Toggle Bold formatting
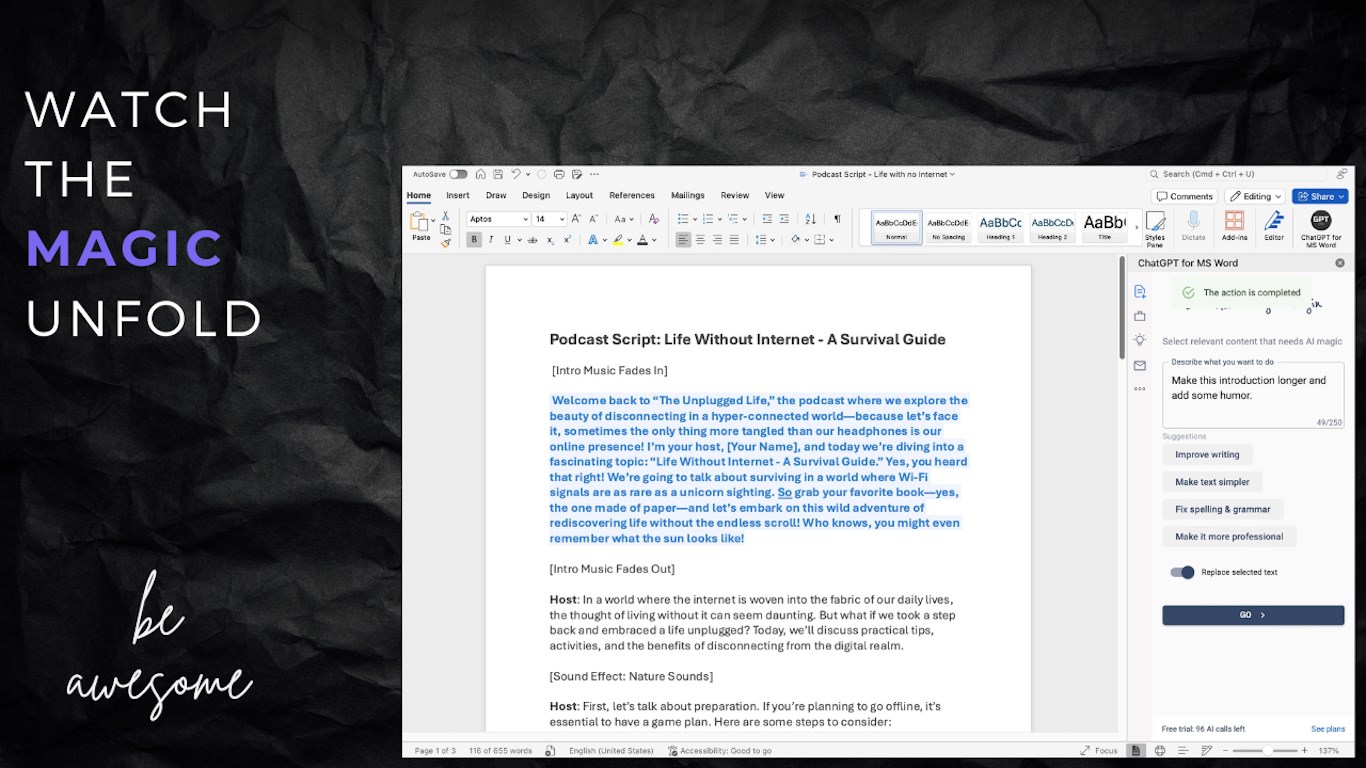Screen dimensions: 1366x768 [x=474, y=240]
